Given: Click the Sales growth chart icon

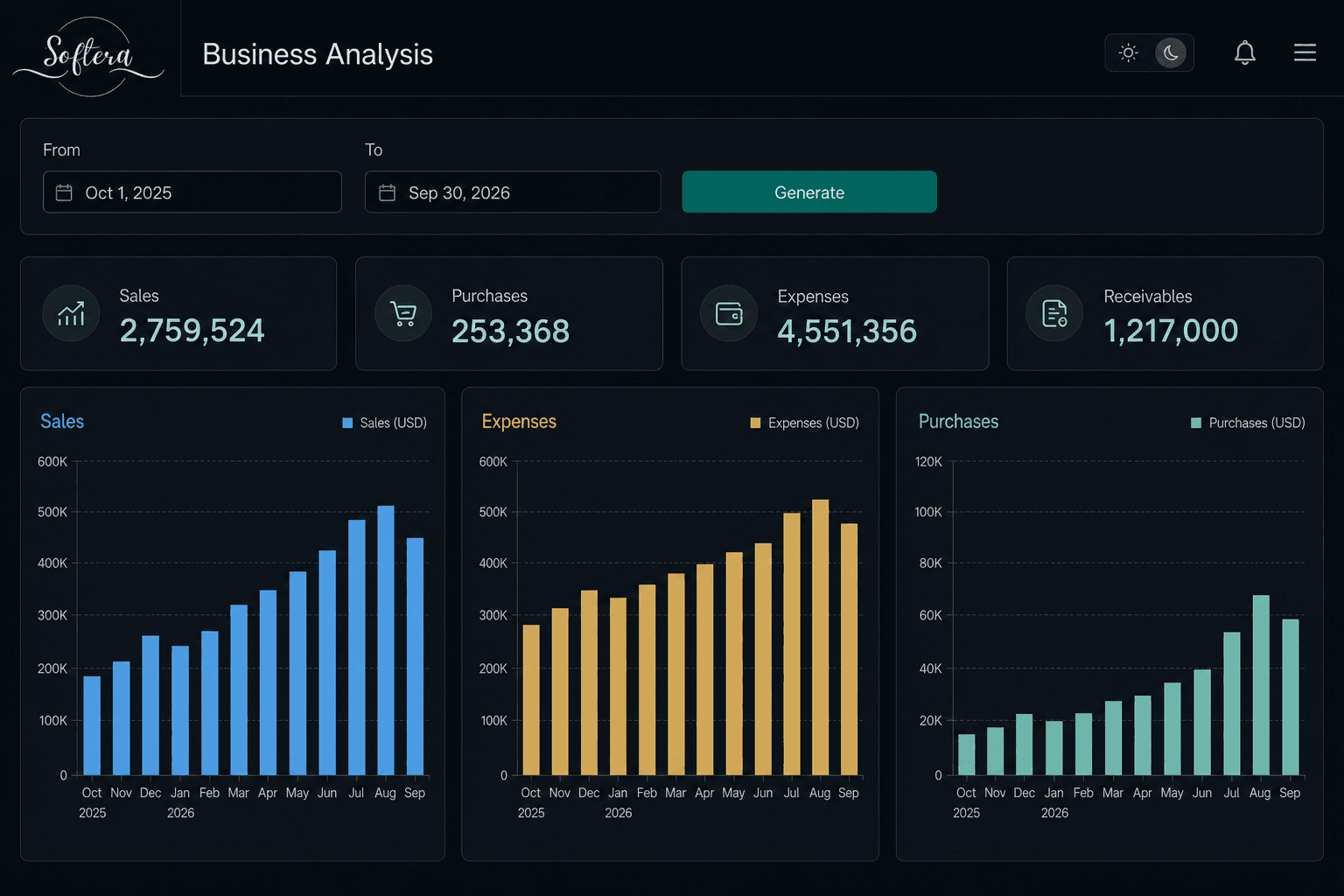Looking at the screenshot, I should coord(71,313).
